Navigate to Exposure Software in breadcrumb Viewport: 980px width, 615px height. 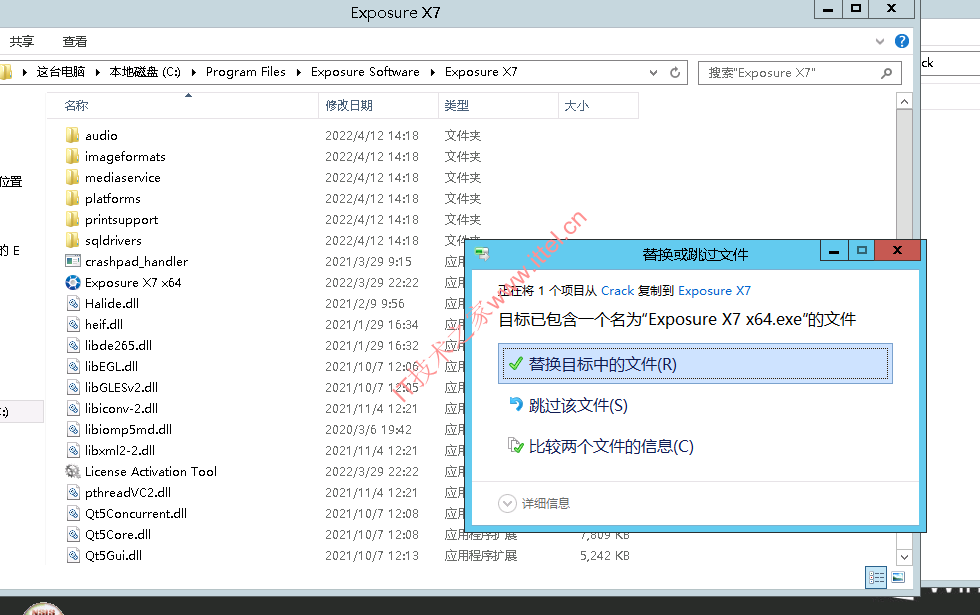(365, 72)
